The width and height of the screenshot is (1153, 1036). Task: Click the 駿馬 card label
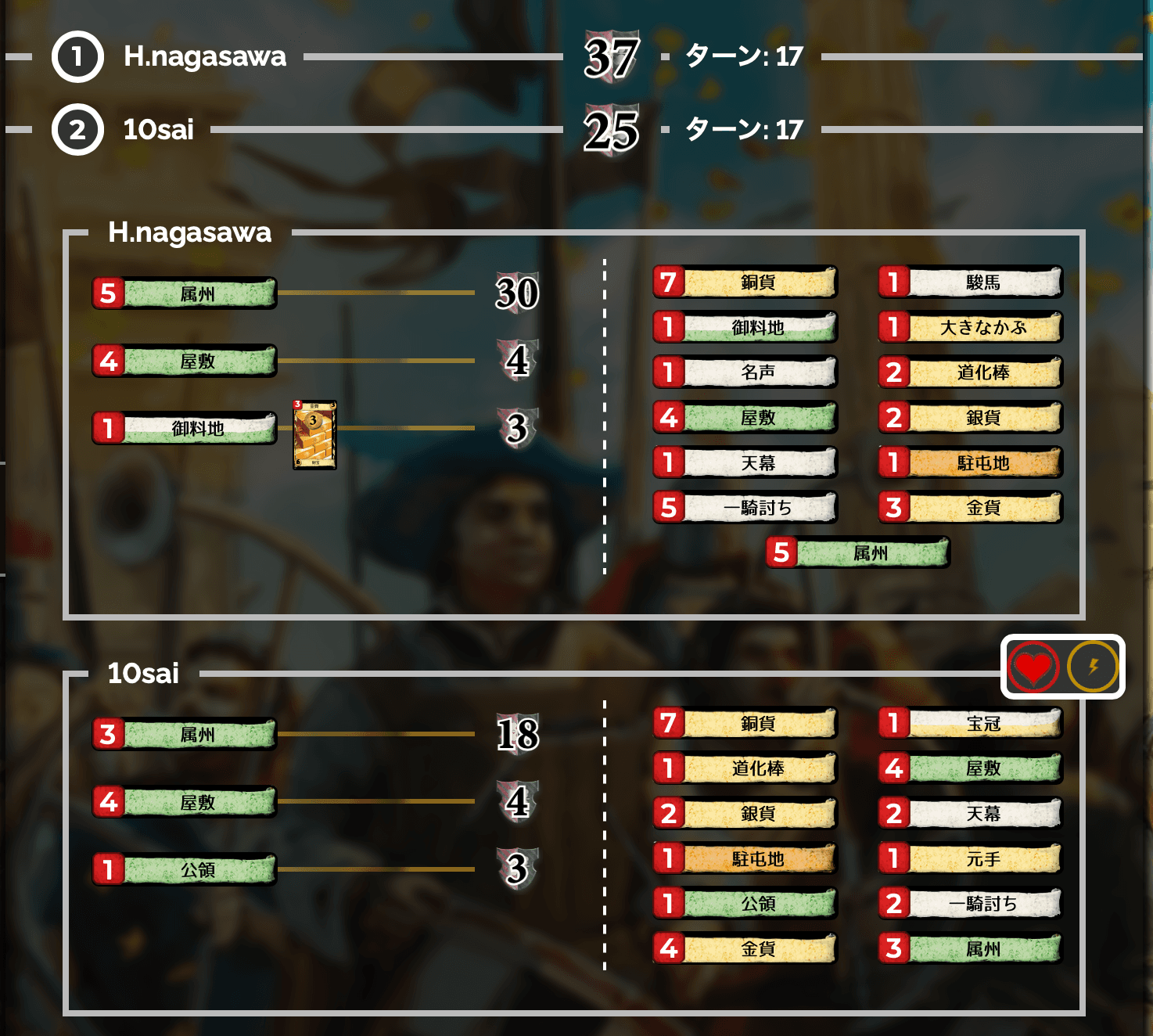click(x=970, y=282)
